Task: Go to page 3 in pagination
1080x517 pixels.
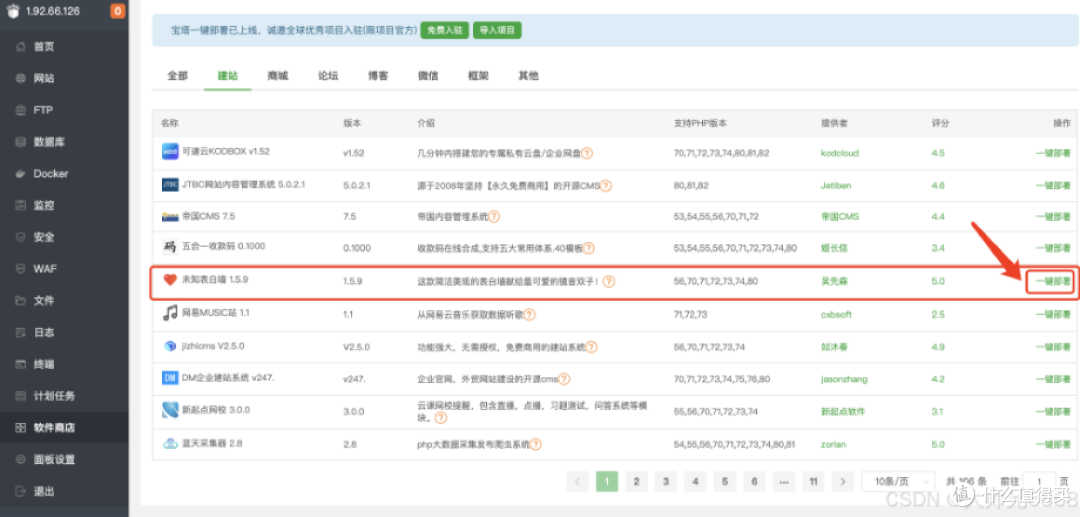Action: click(666, 481)
